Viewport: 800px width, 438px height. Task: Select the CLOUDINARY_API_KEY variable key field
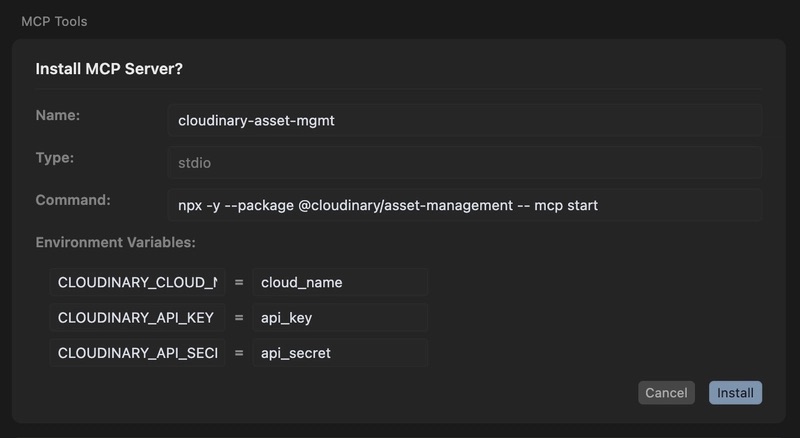[138, 318]
